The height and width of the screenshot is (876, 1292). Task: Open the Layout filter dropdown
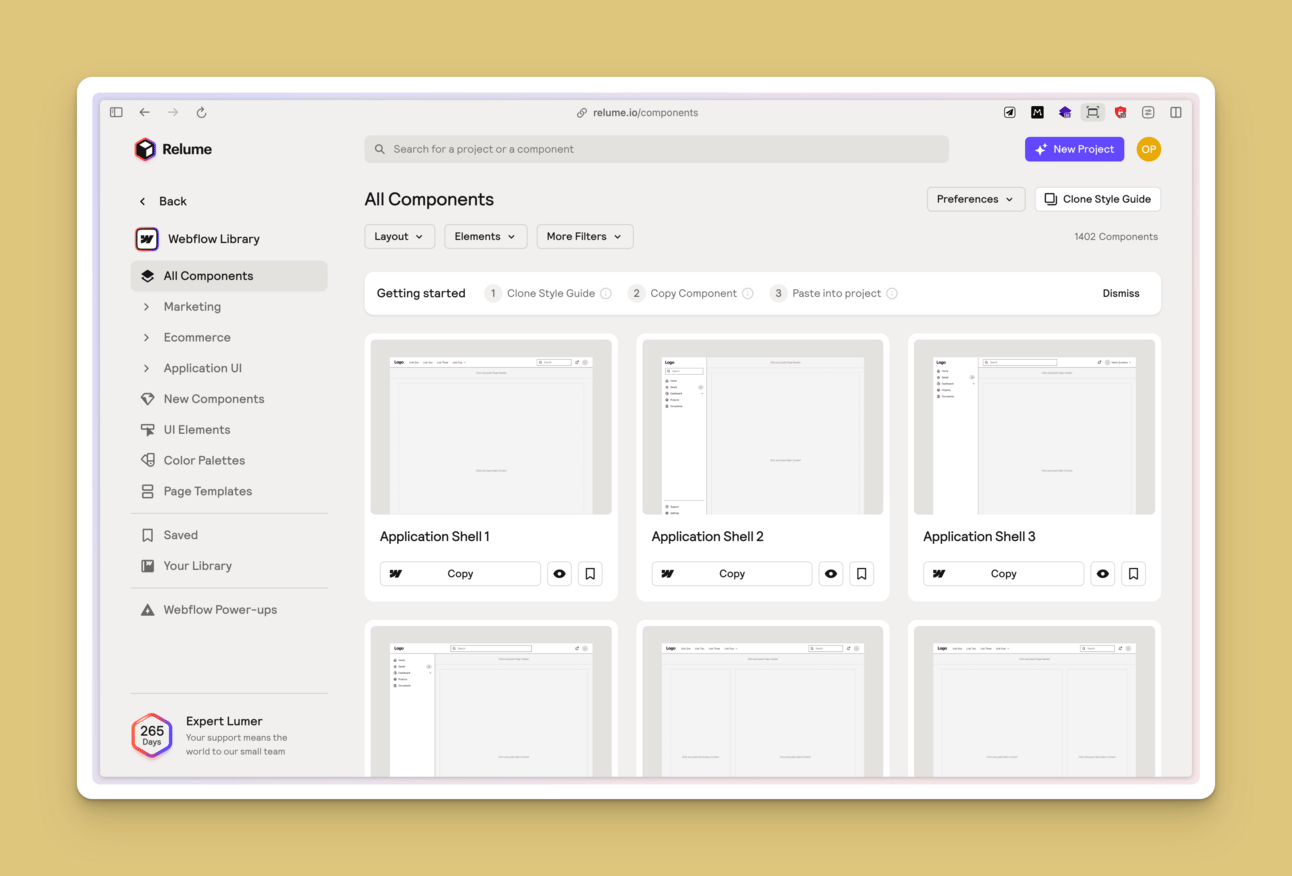pos(399,237)
